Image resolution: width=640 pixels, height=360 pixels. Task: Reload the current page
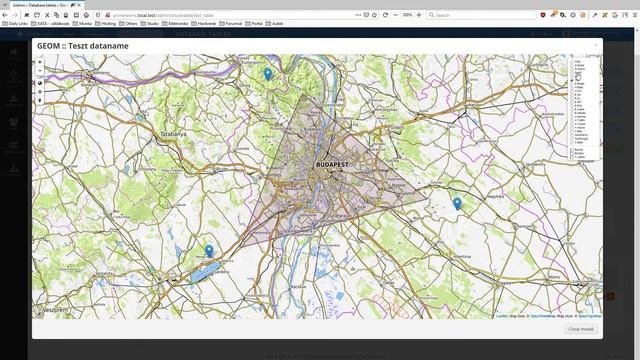click(x=385, y=15)
